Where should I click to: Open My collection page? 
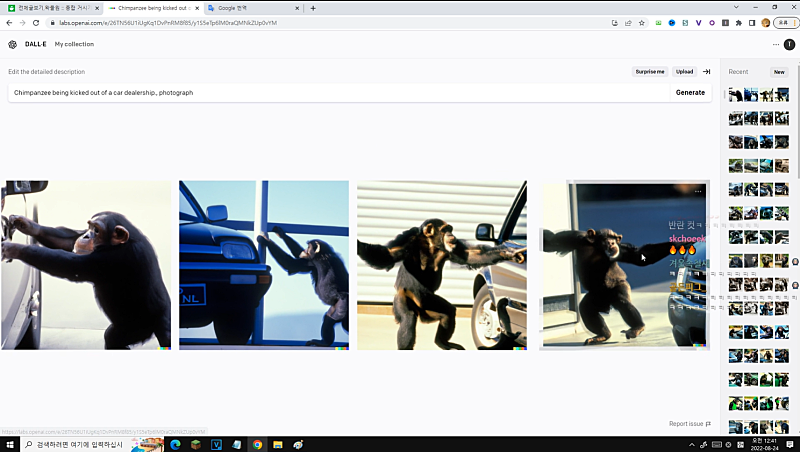[x=74, y=44]
